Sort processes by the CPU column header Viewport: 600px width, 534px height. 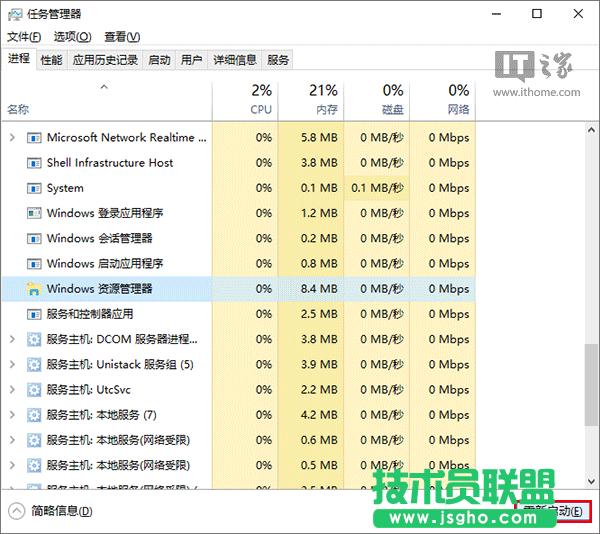[x=260, y=100]
